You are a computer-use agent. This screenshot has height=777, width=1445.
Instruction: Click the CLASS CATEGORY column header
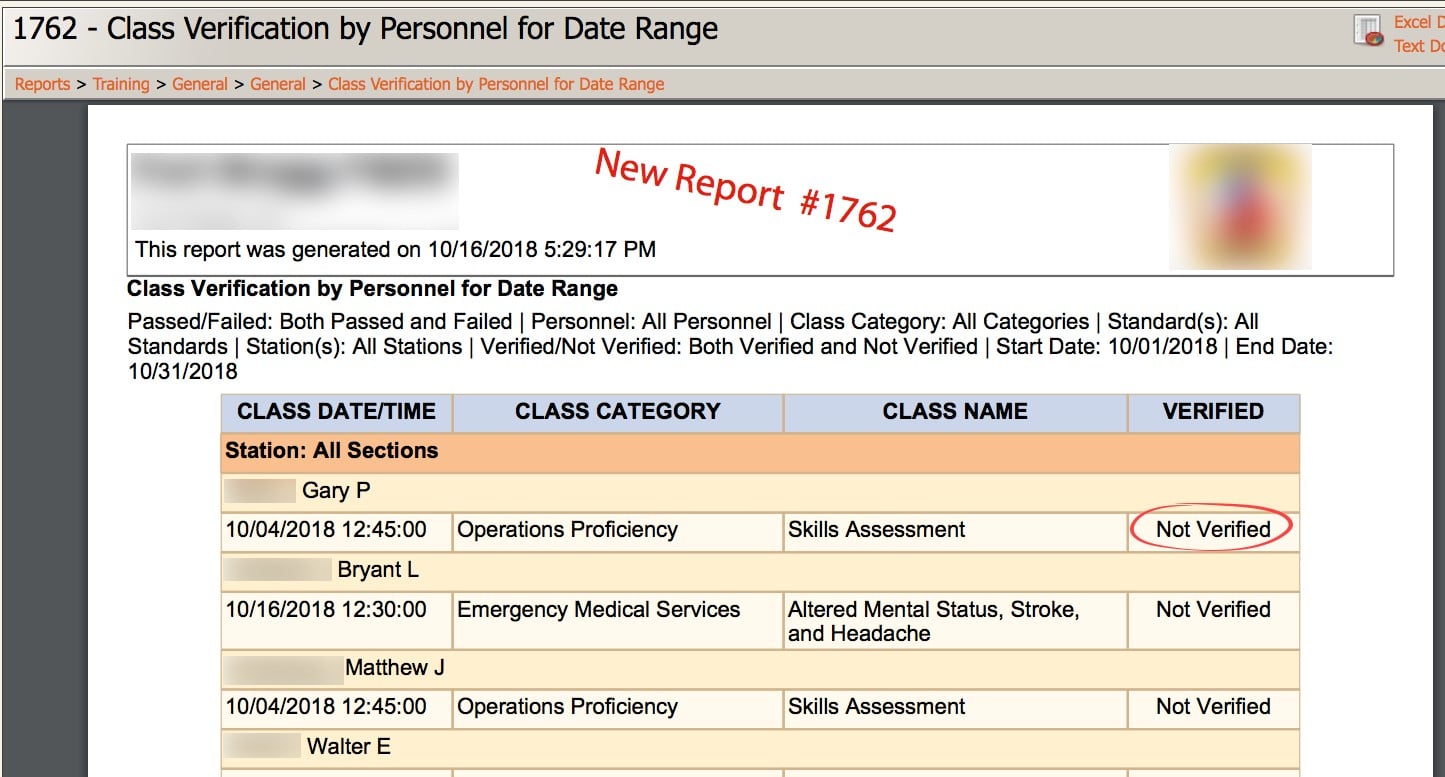tap(617, 412)
